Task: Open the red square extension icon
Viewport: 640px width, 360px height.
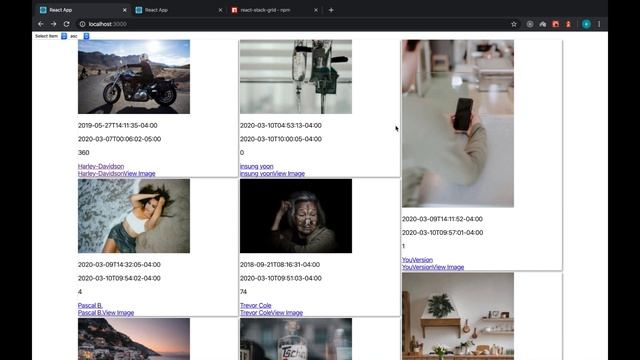Action: pyautogui.click(x=556, y=24)
